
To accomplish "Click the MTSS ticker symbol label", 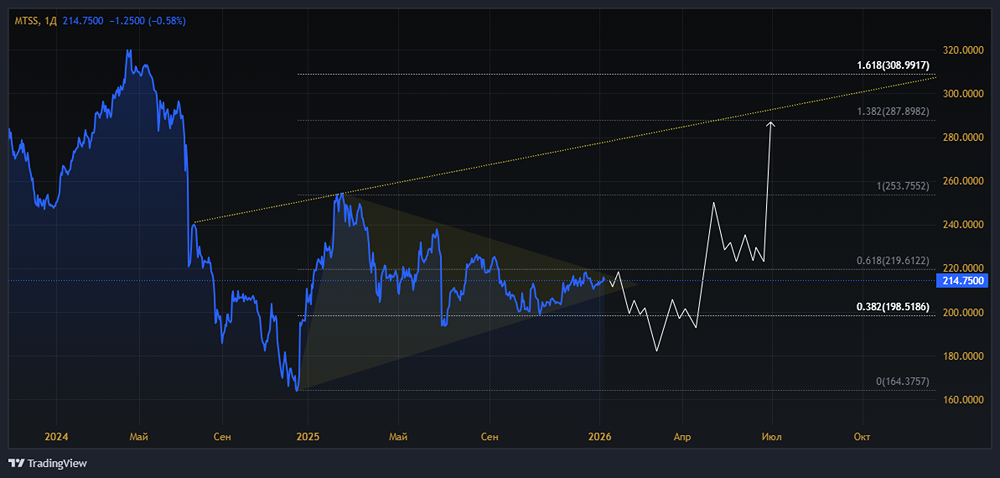I will tap(26, 21).
